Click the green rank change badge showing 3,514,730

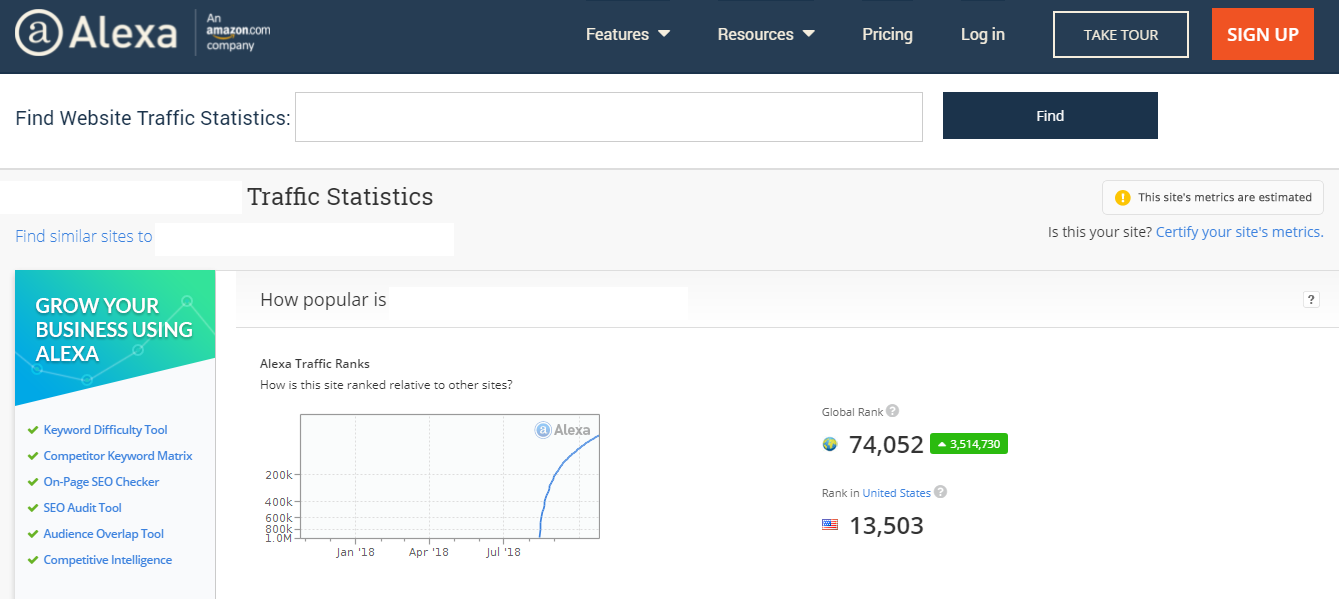[968, 444]
